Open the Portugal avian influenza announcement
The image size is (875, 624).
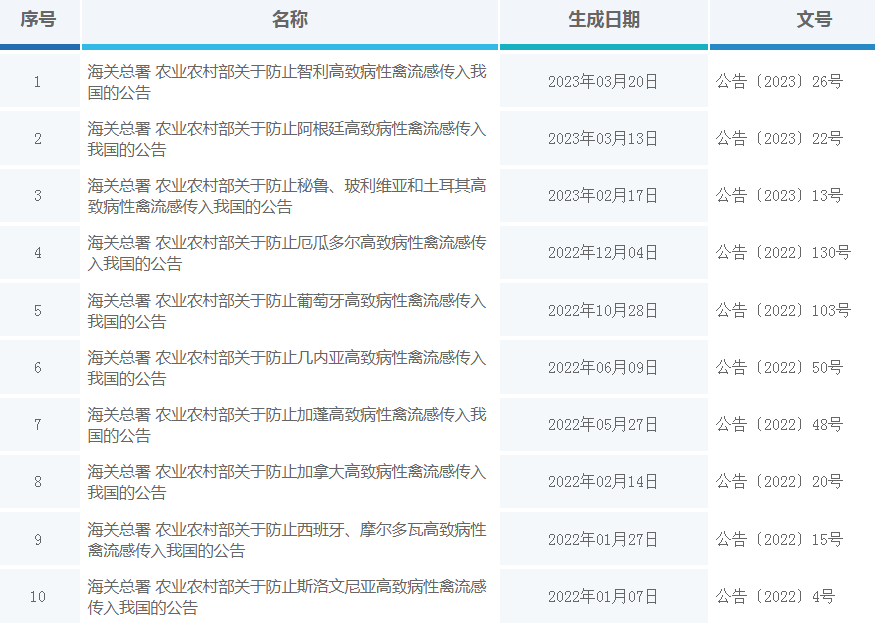coord(287,310)
